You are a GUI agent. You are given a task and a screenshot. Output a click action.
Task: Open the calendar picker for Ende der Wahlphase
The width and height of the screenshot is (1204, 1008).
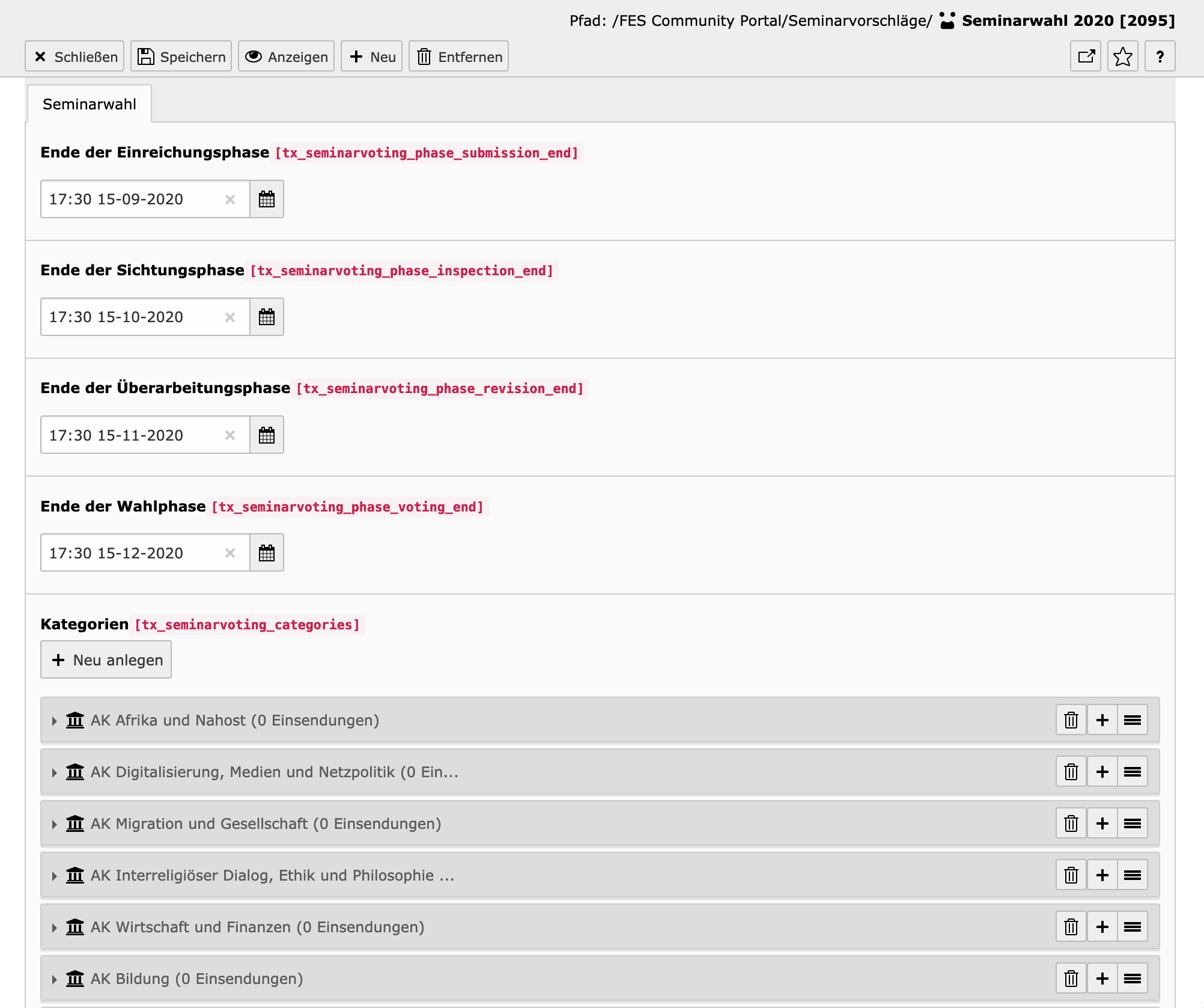tap(266, 552)
